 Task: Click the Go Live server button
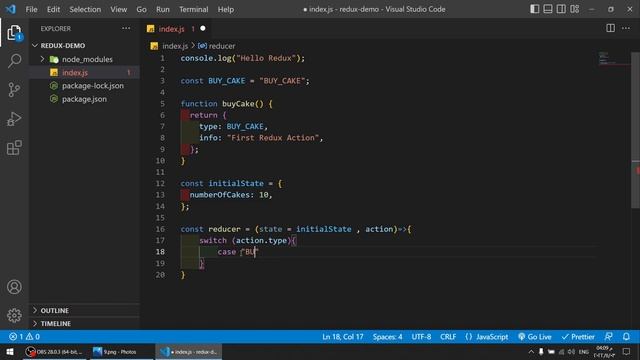tap(535, 337)
